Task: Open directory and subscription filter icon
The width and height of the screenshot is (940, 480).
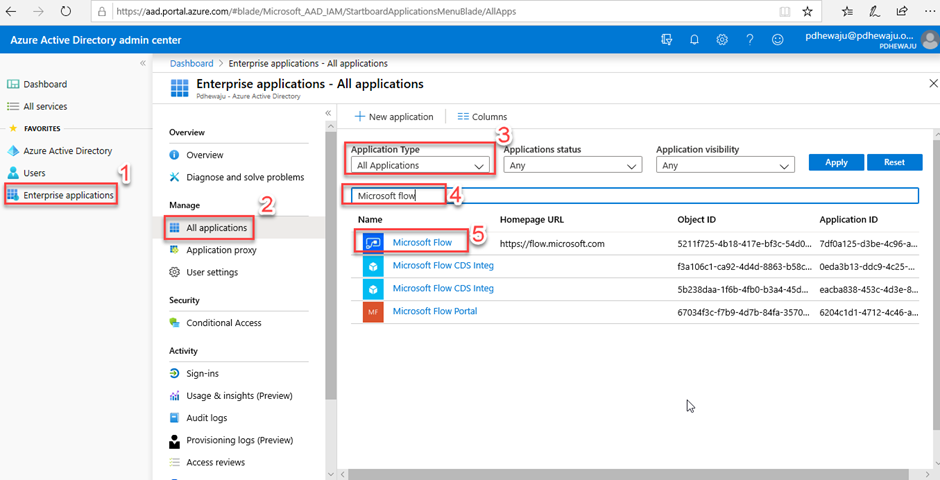Action: [x=667, y=40]
